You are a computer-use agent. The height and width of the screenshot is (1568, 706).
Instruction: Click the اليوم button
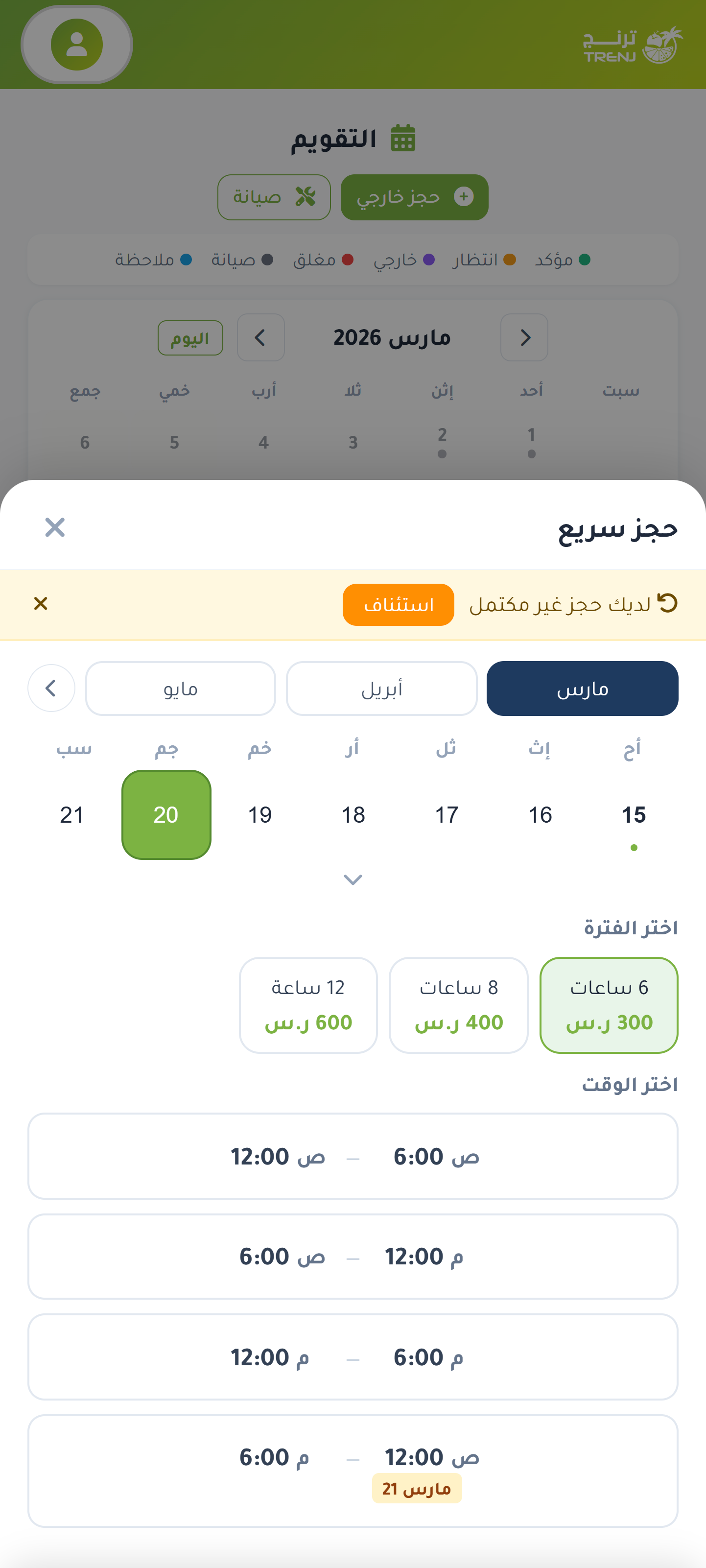(x=189, y=338)
